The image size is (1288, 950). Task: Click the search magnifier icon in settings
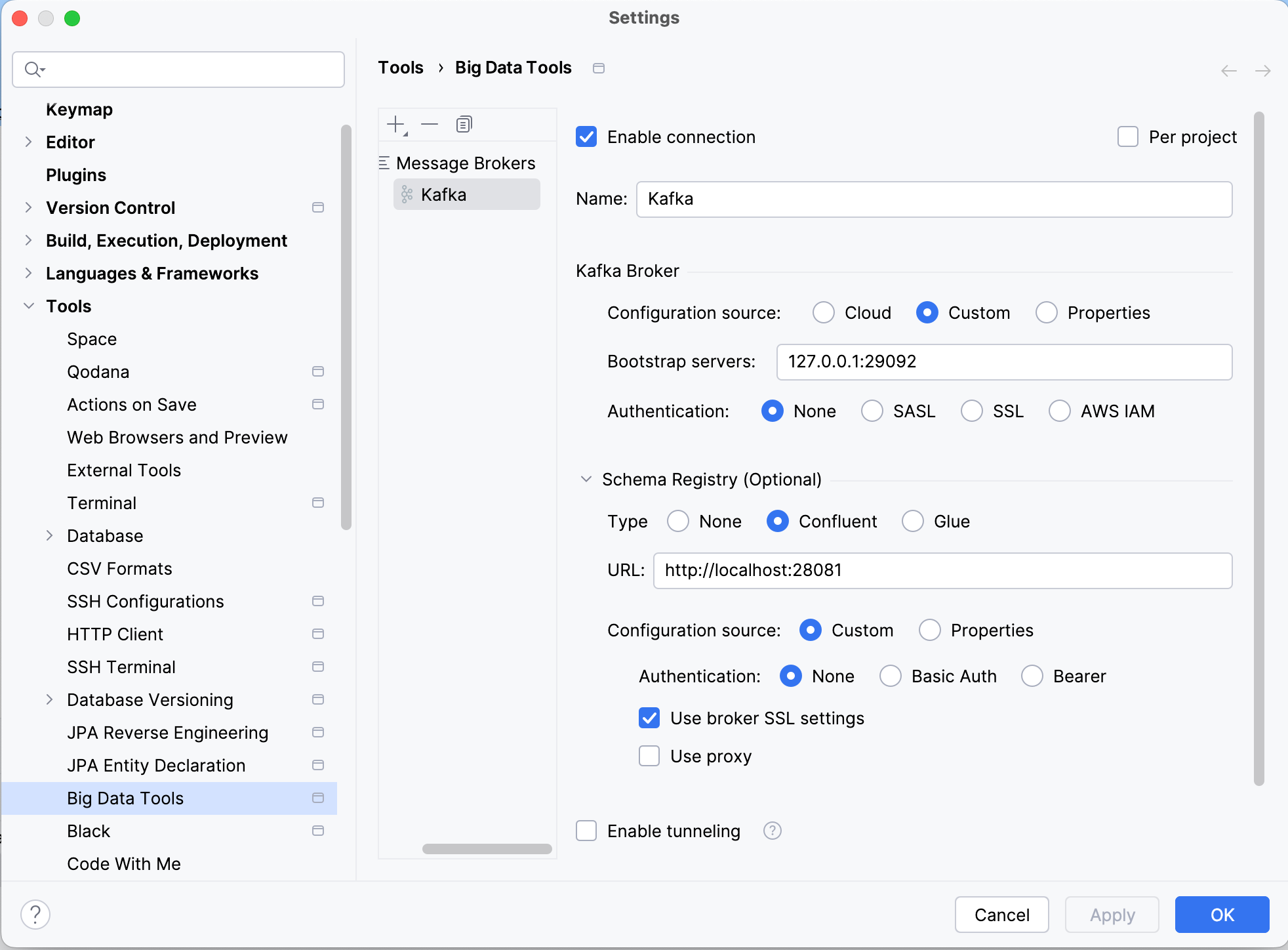(x=33, y=69)
